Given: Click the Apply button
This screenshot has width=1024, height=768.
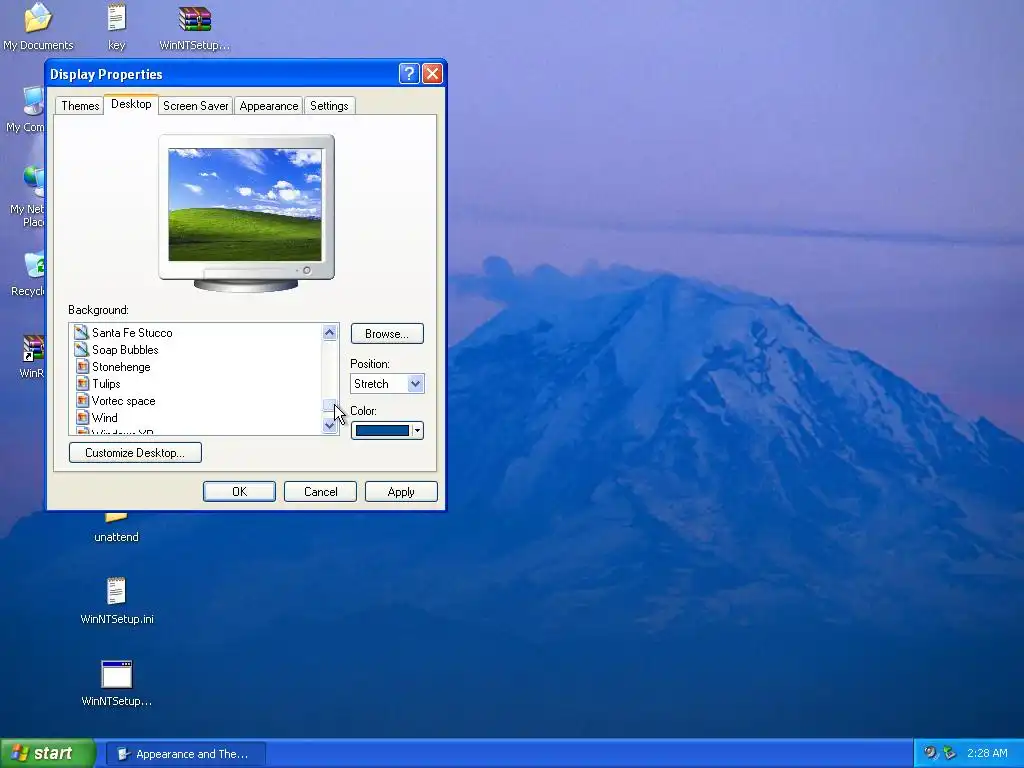Looking at the screenshot, I should click(401, 492).
